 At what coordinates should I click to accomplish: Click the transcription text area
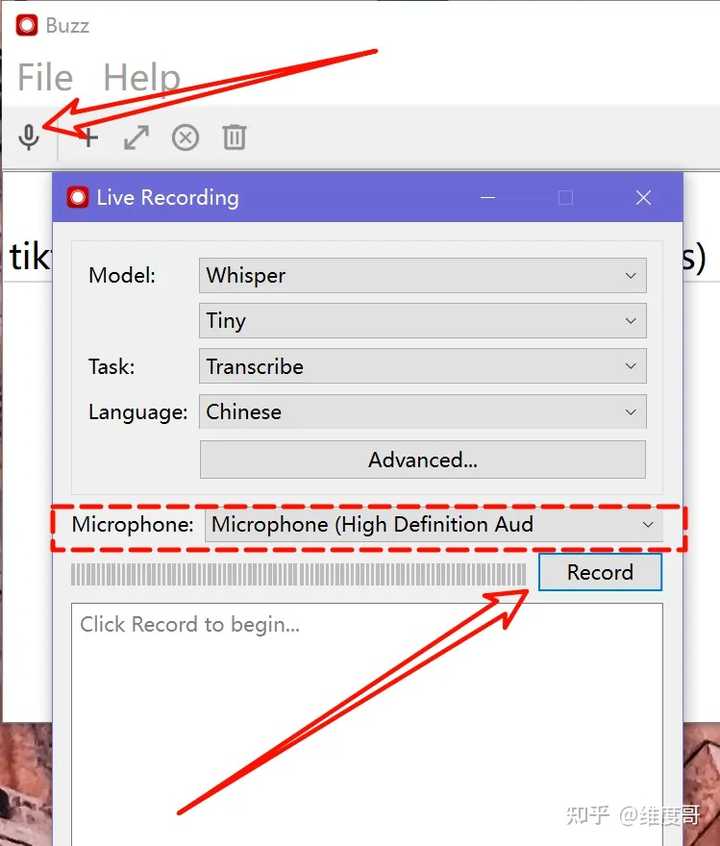pyautogui.click(x=367, y=724)
